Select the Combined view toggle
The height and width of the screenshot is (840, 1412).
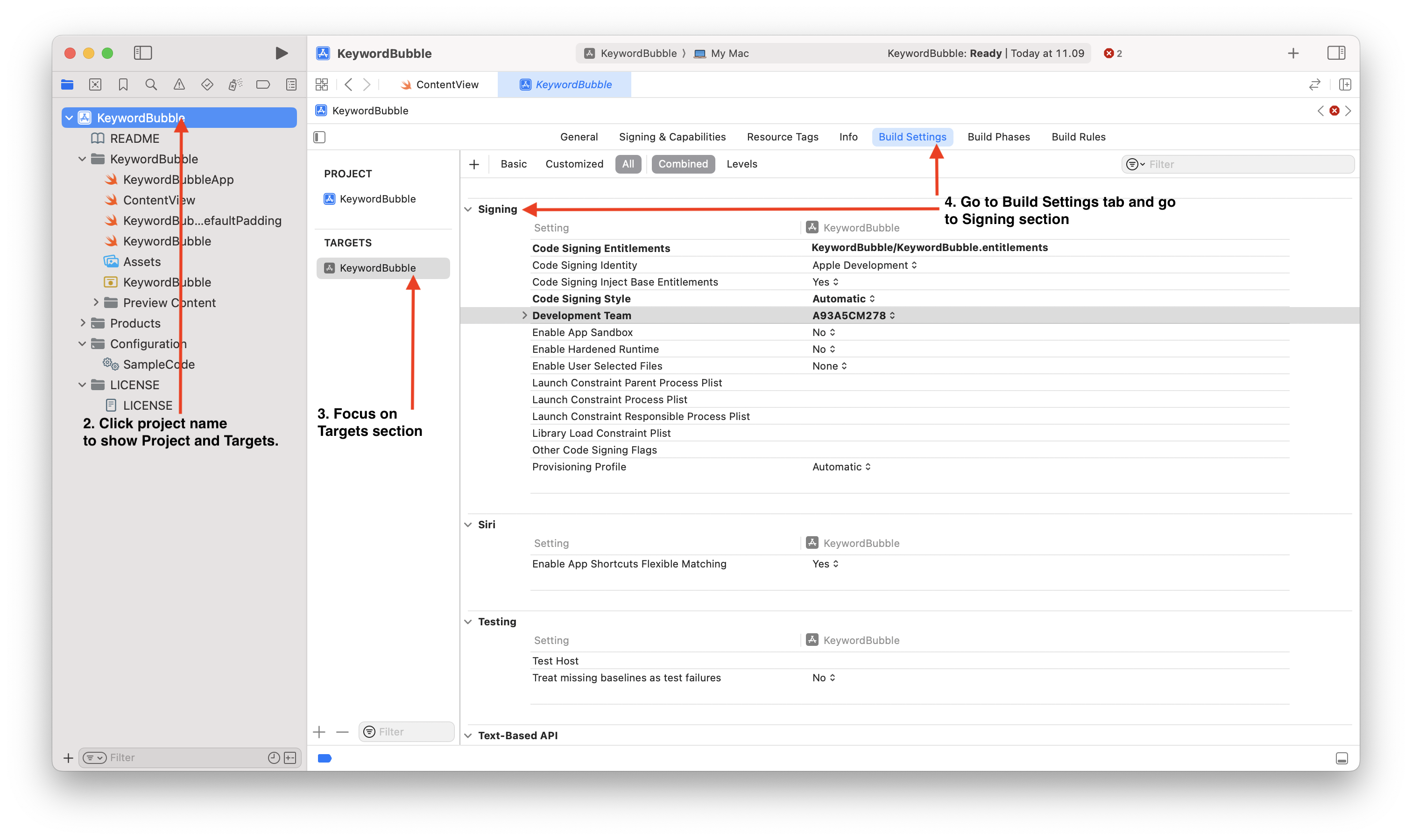point(683,164)
